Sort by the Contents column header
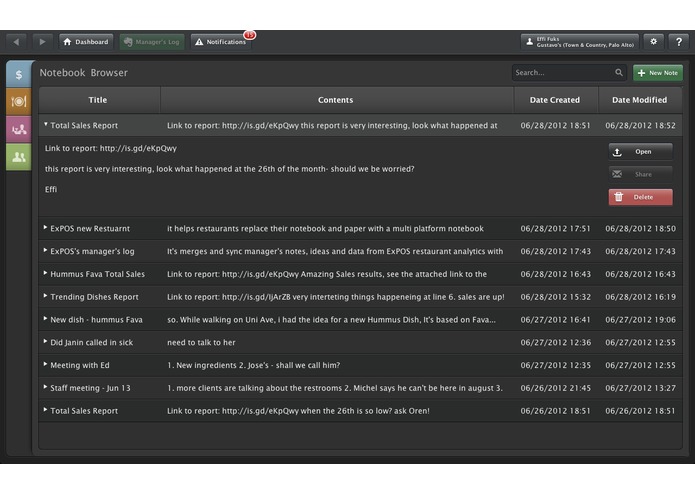695x494 pixels. tap(336, 100)
